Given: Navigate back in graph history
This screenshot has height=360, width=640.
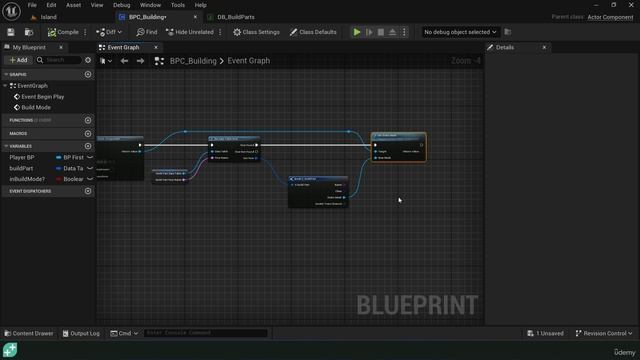Looking at the screenshot, I should coord(124,61).
